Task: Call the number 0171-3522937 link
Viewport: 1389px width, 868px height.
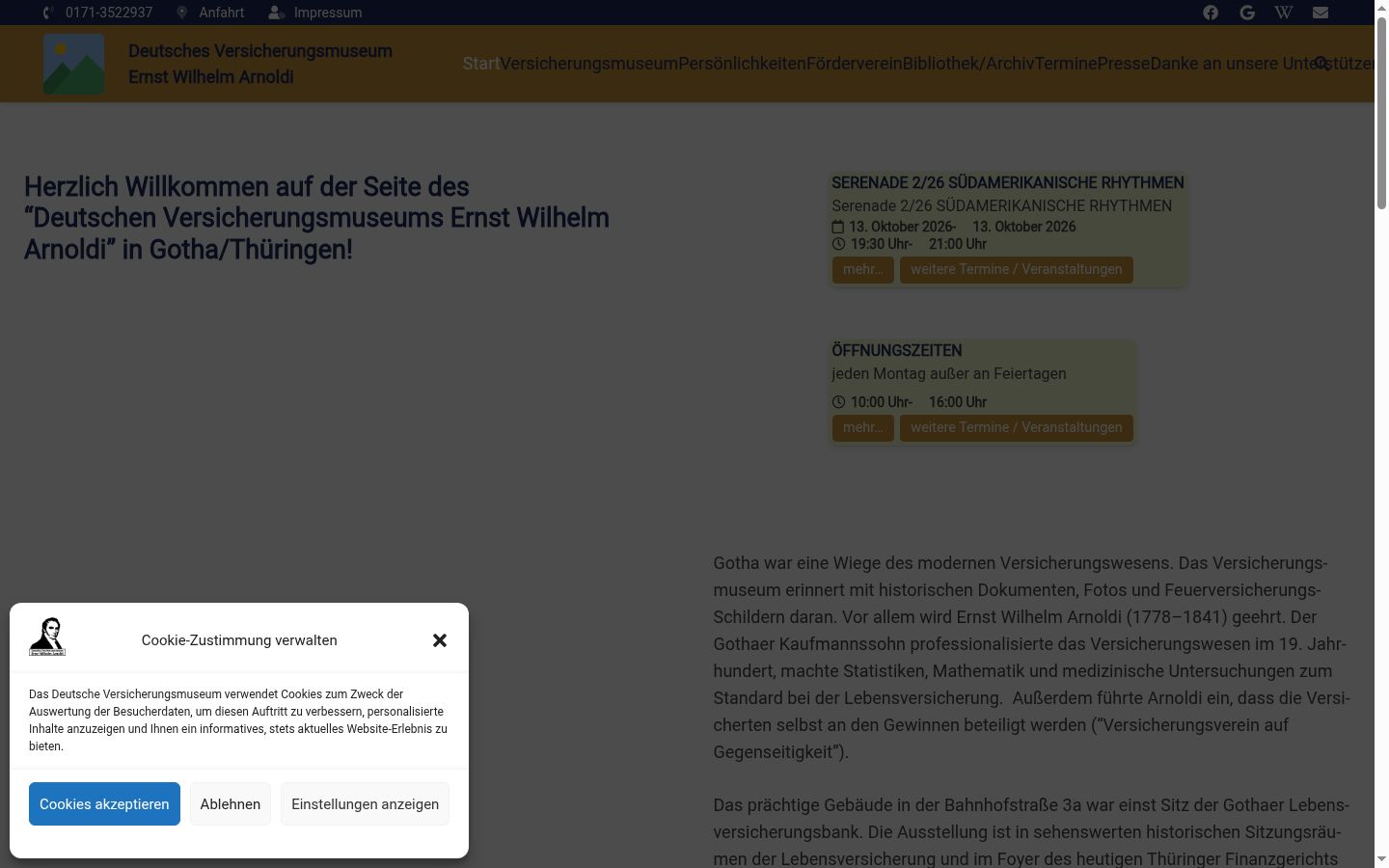Action: click(109, 13)
